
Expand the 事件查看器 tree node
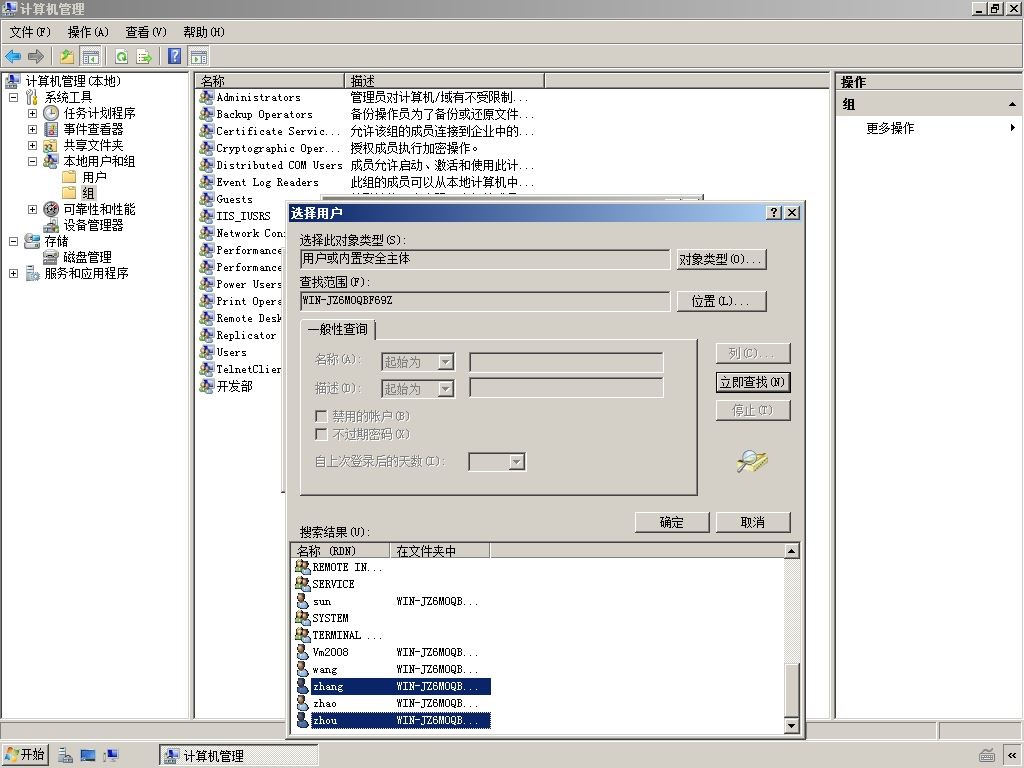tap(32, 129)
